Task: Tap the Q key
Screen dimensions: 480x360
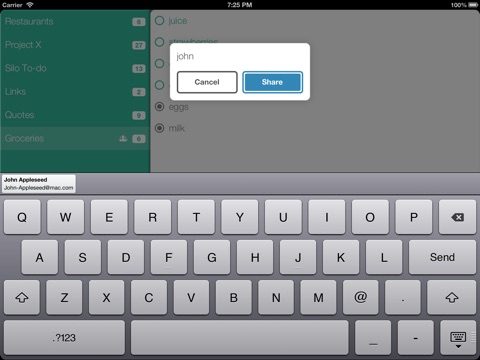Action: pyautogui.click(x=22, y=217)
